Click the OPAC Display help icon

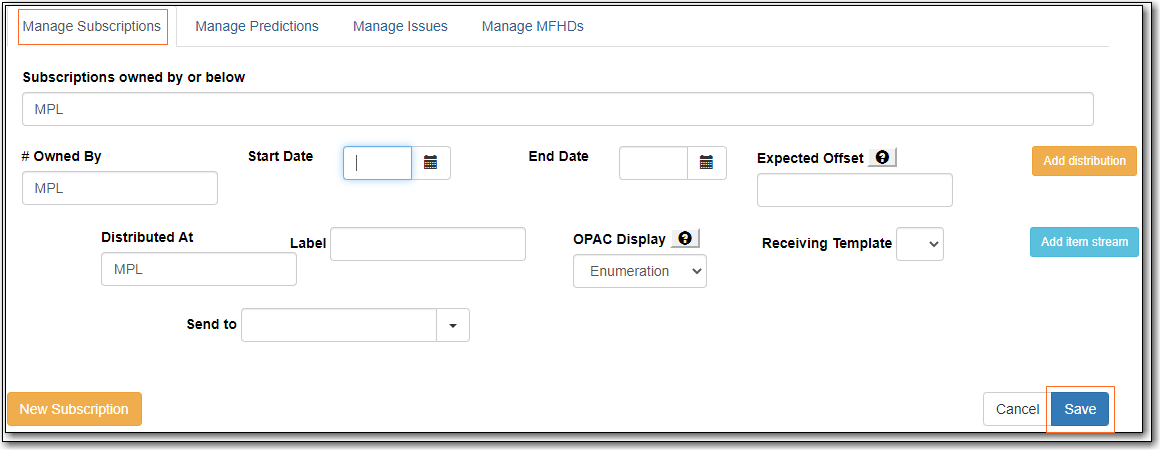click(685, 239)
